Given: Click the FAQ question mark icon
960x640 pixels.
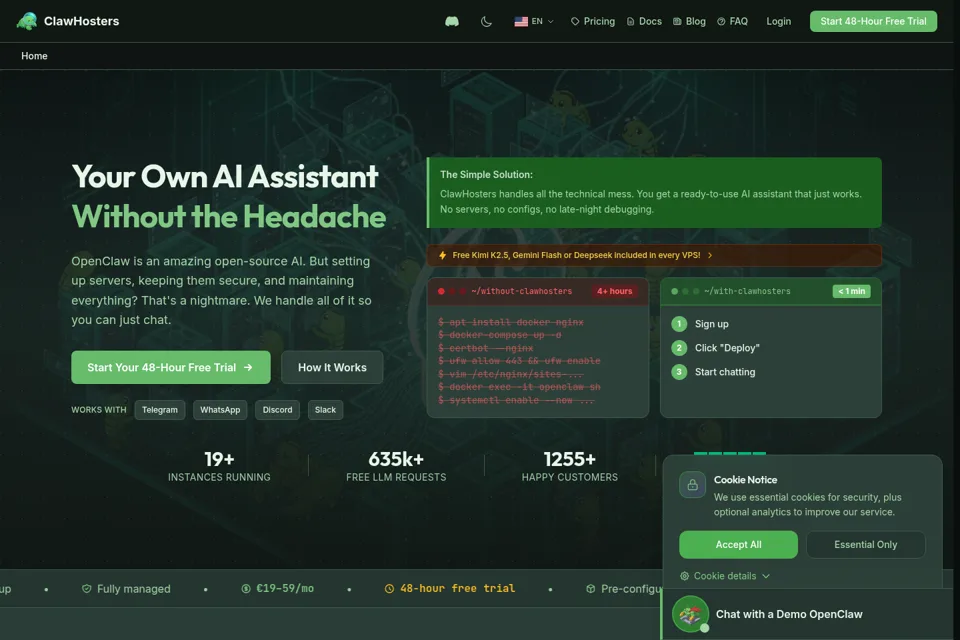Looking at the screenshot, I should (x=721, y=21).
